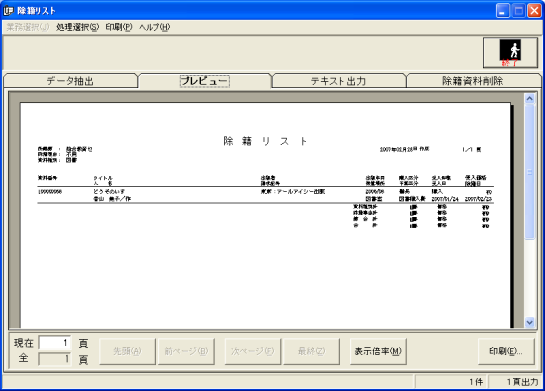The height and width of the screenshot is (391, 545).
Task: Click the 前ページ(B) previous page button
Action: pyautogui.click(x=186, y=351)
